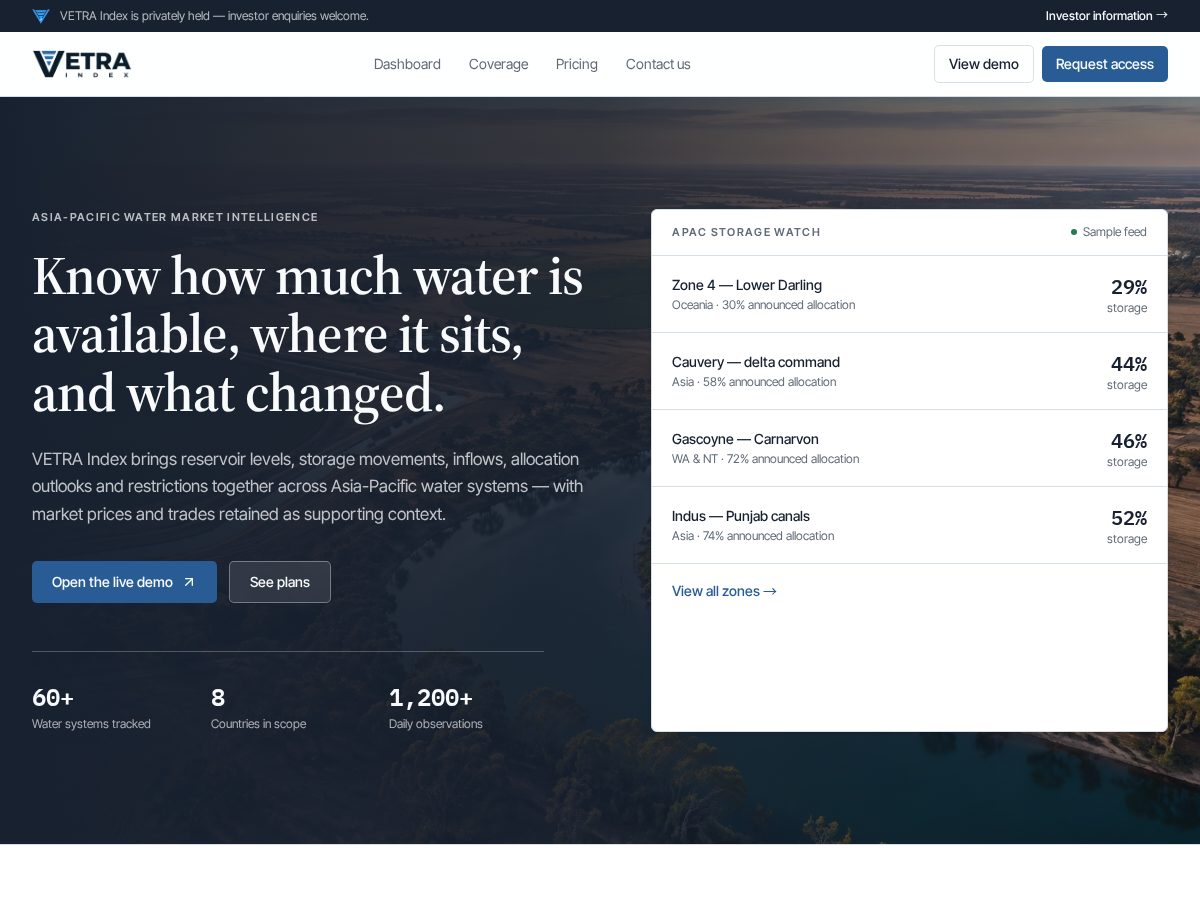Image resolution: width=1200 pixels, height=900 pixels.
Task: Select Cauvery — delta command row
Action: [909, 371]
